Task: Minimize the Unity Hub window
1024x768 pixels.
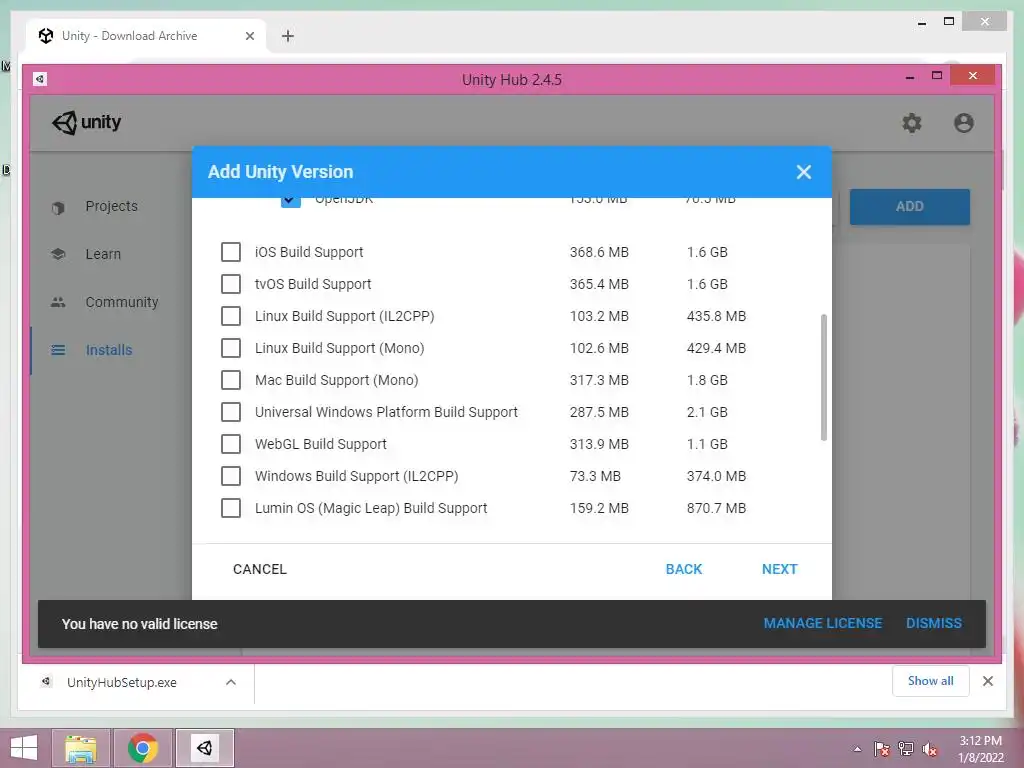Action: tap(910, 77)
